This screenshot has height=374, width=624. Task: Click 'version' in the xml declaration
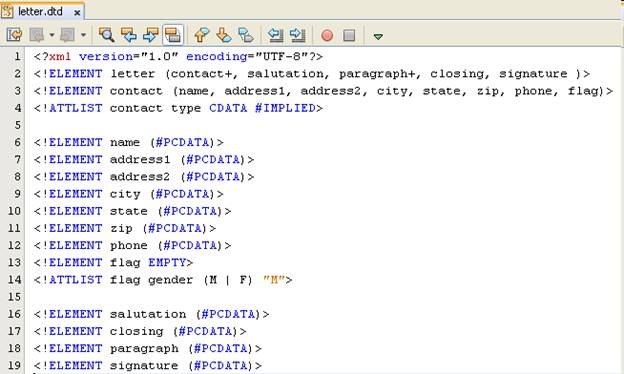106,56
